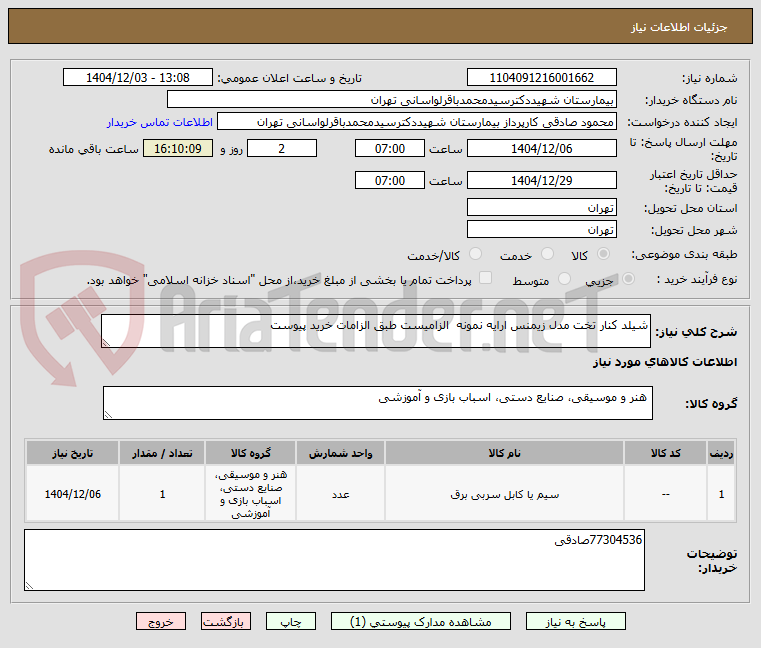Click the گروه کالا table column header
The height and width of the screenshot is (648, 761).
tap(250, 453)
